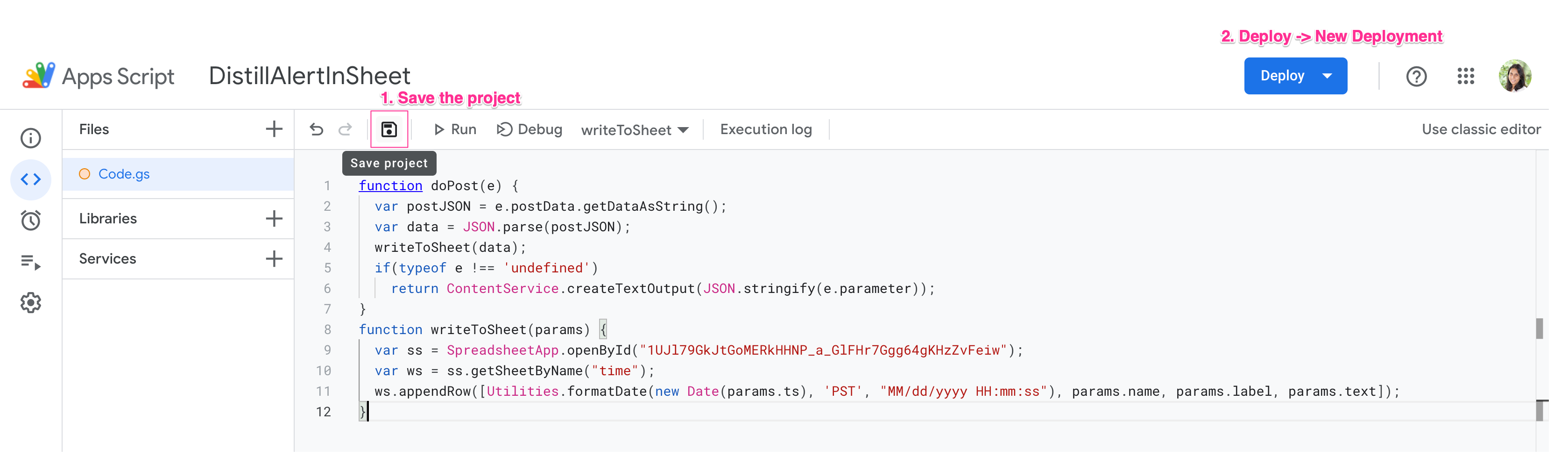The image size is (1568, 471).
Task: Open the project Overview info icon
Action: 30,138
